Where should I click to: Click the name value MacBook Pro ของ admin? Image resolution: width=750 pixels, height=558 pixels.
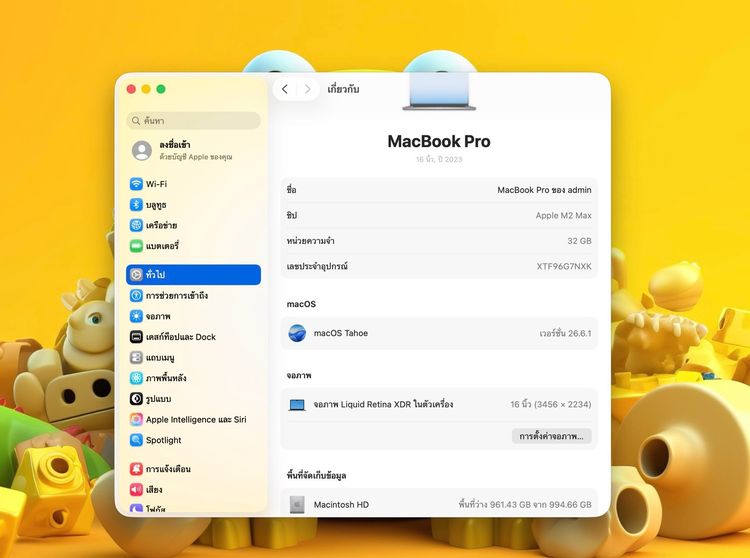tap(544, 190)
